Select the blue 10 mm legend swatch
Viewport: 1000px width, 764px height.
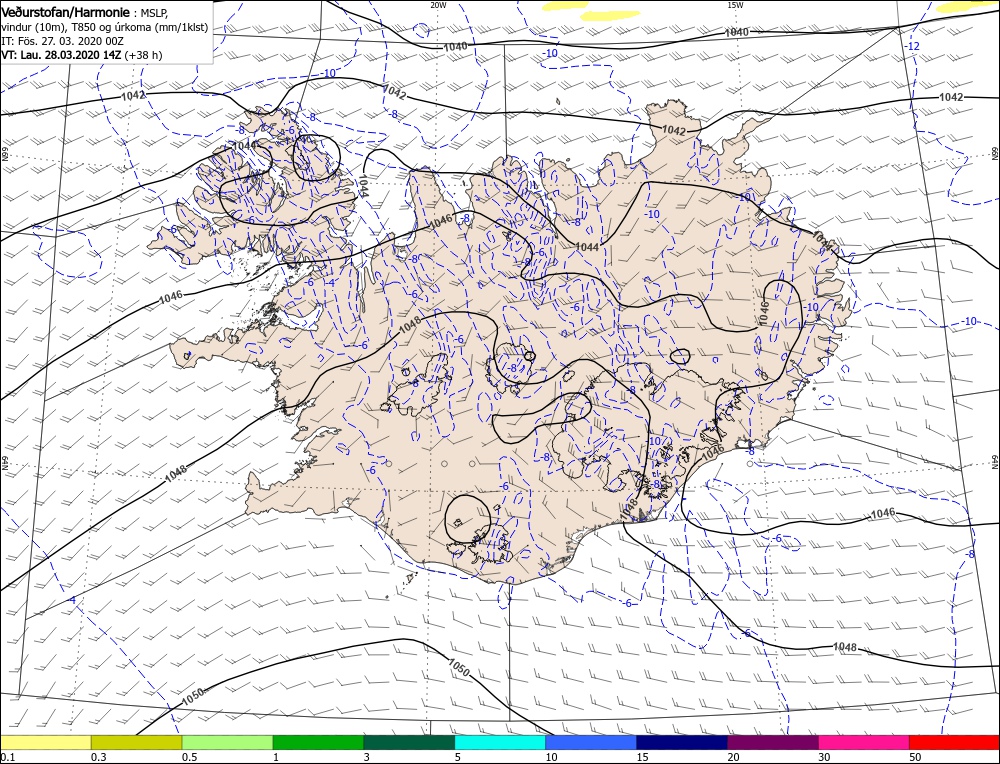click(x=591, y=742)
